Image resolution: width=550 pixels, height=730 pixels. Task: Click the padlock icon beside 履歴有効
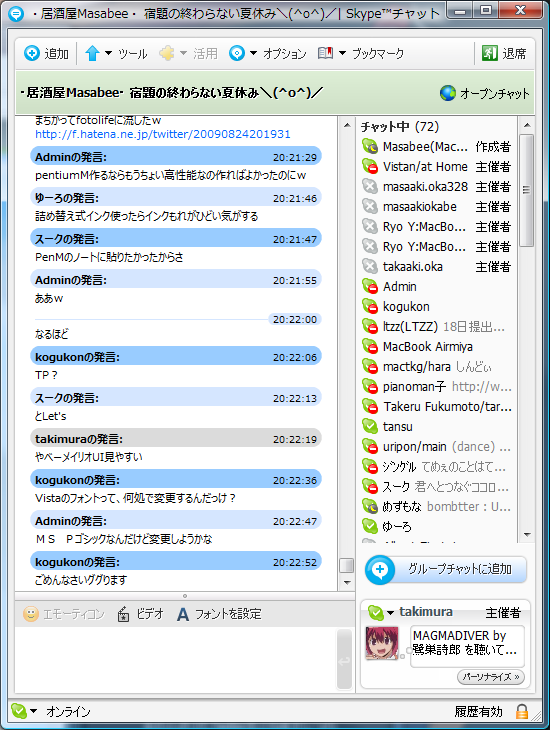pyautogui.click(x=522, y=711)
